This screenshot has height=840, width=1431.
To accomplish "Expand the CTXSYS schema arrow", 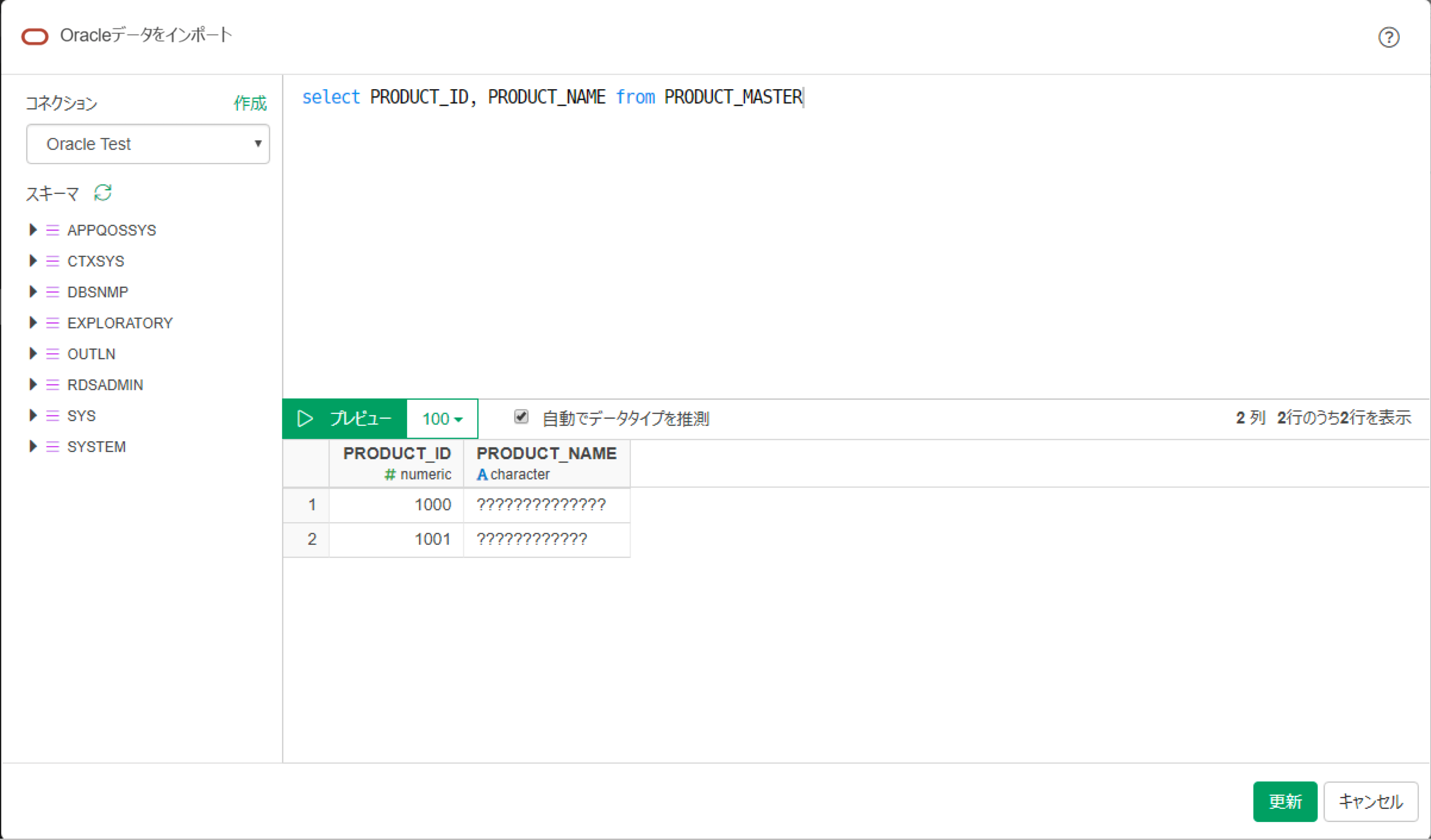I will click(x=33, y=260).
